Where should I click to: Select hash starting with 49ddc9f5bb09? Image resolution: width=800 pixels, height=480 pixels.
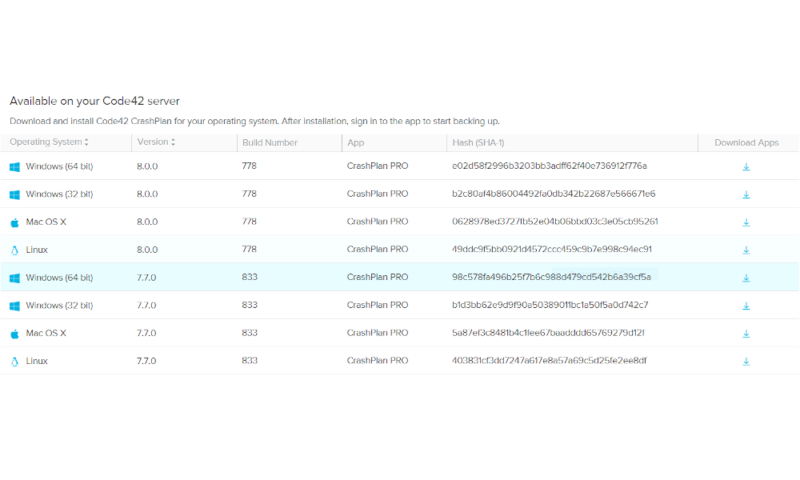tap(552, 249)
